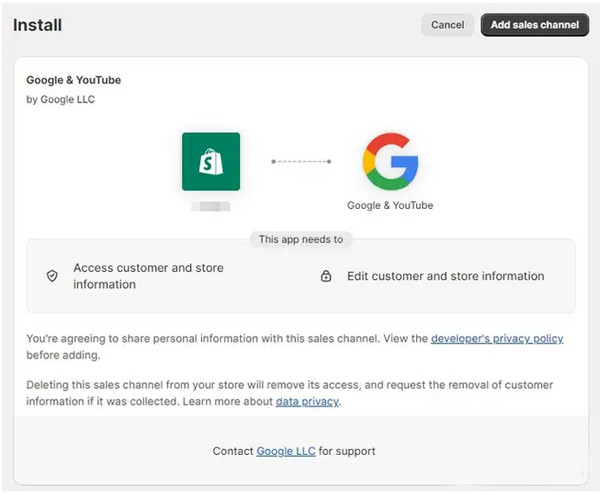Click the blurred store name under Shopify logo
Screen dimensions: 600x493
[x=210, y=206]
